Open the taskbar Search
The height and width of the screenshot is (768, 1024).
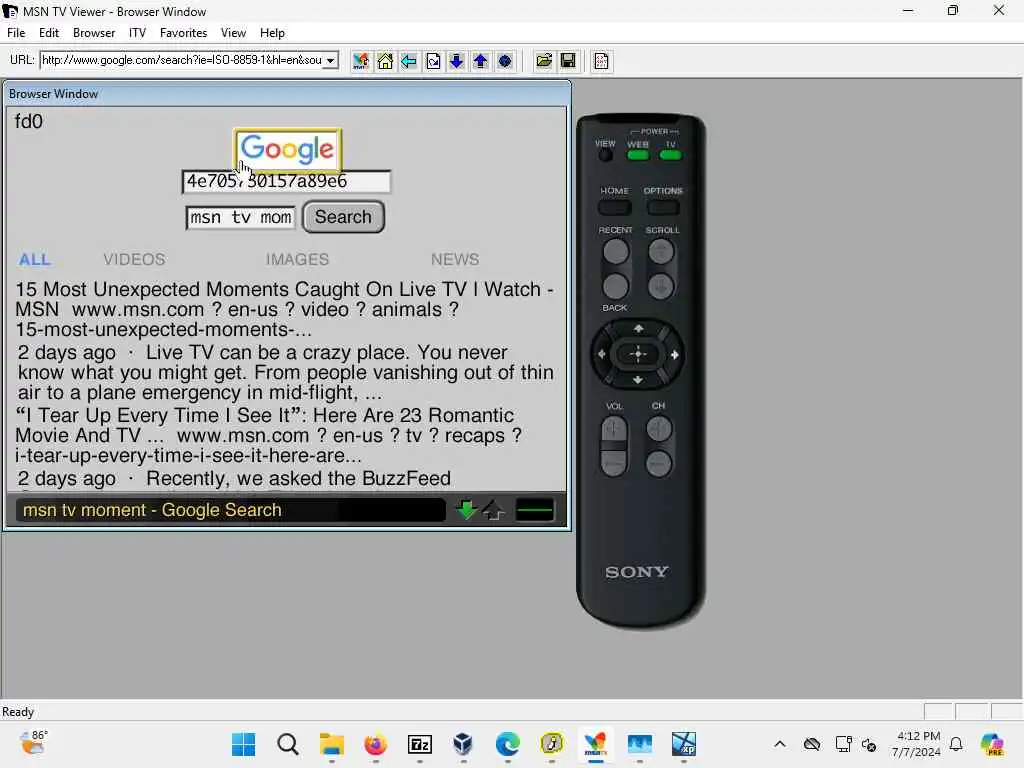tap(287, 744)
